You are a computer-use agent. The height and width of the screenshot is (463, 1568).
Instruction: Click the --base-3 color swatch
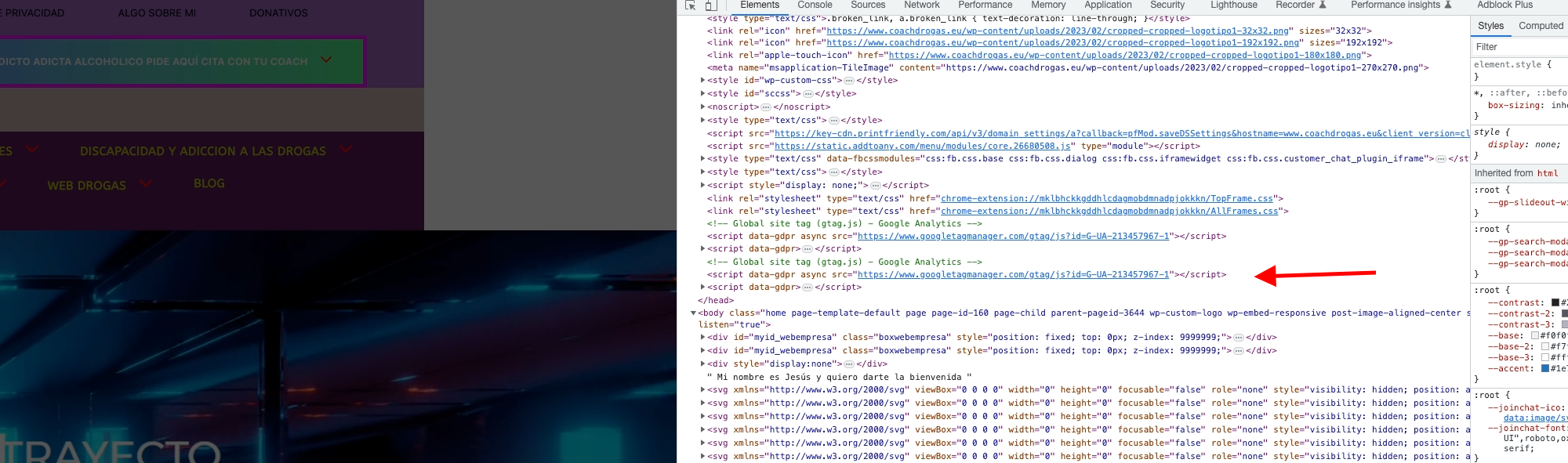[x=1545, y=357]
